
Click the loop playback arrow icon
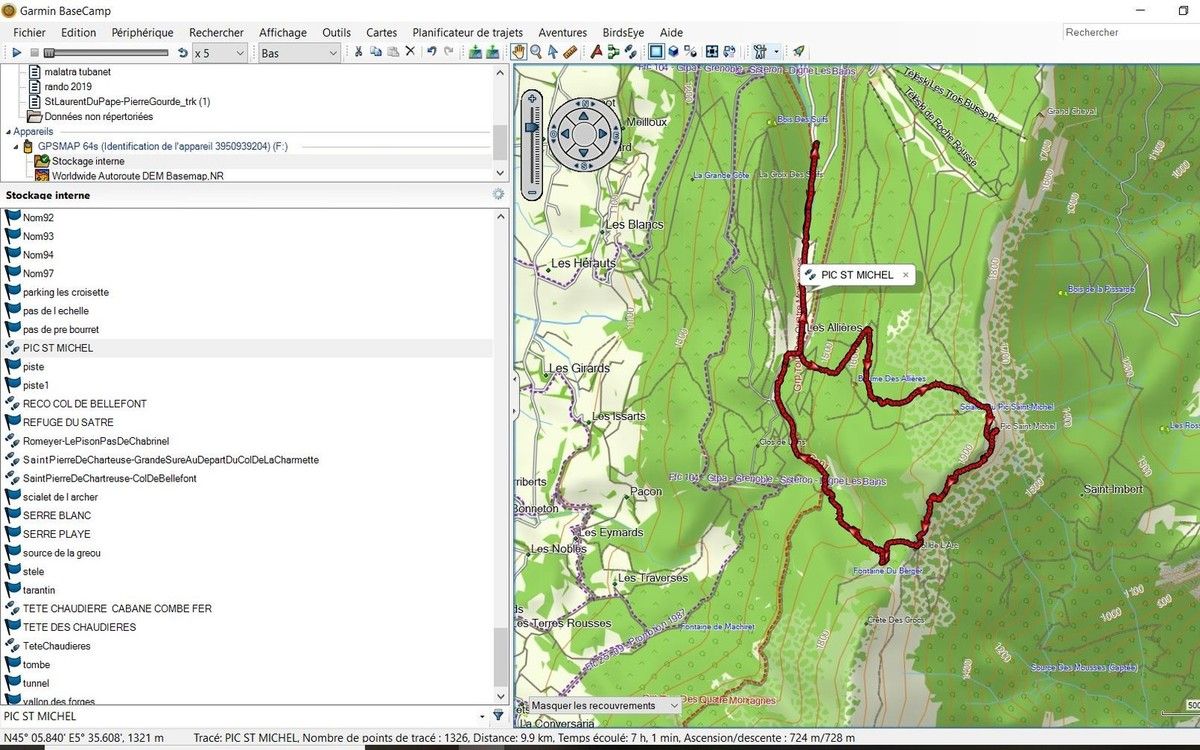(x=182, y=52)
